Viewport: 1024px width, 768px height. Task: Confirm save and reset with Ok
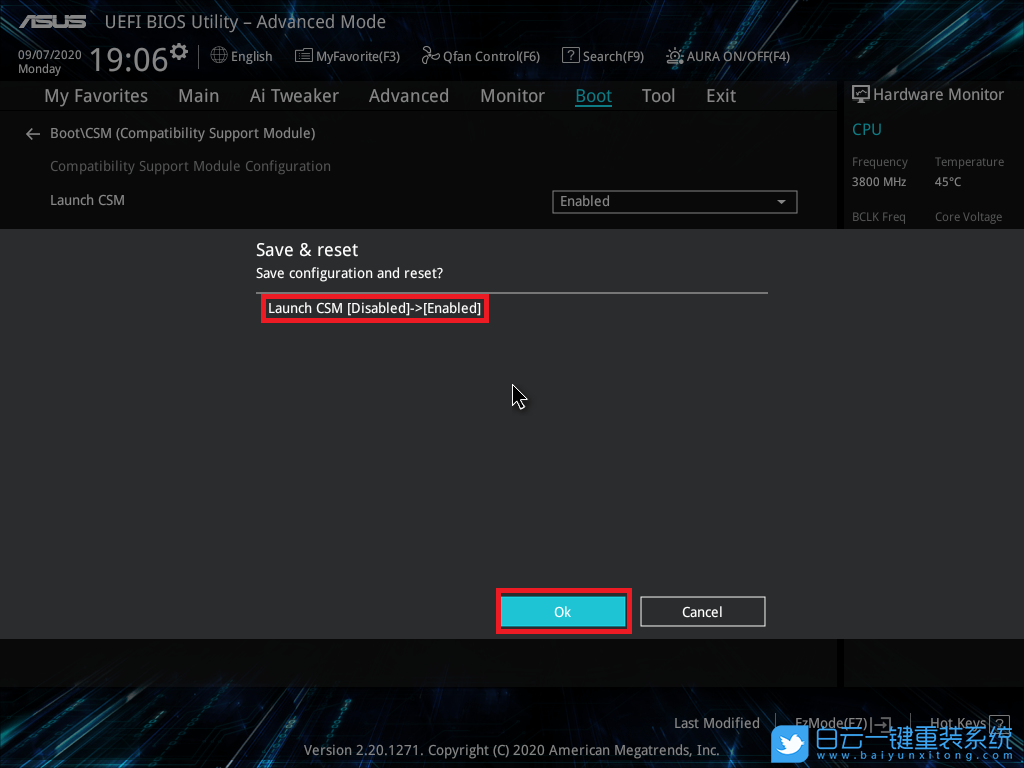[x=563, y=611]
